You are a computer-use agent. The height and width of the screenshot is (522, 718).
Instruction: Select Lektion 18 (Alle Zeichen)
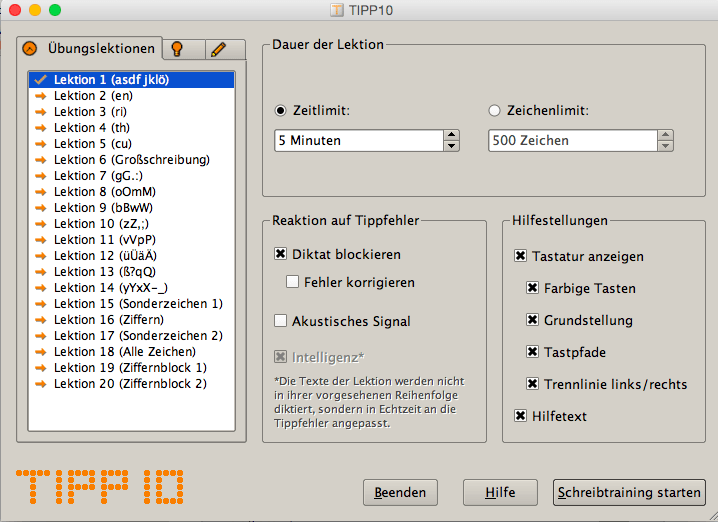[x=131, y=352]
